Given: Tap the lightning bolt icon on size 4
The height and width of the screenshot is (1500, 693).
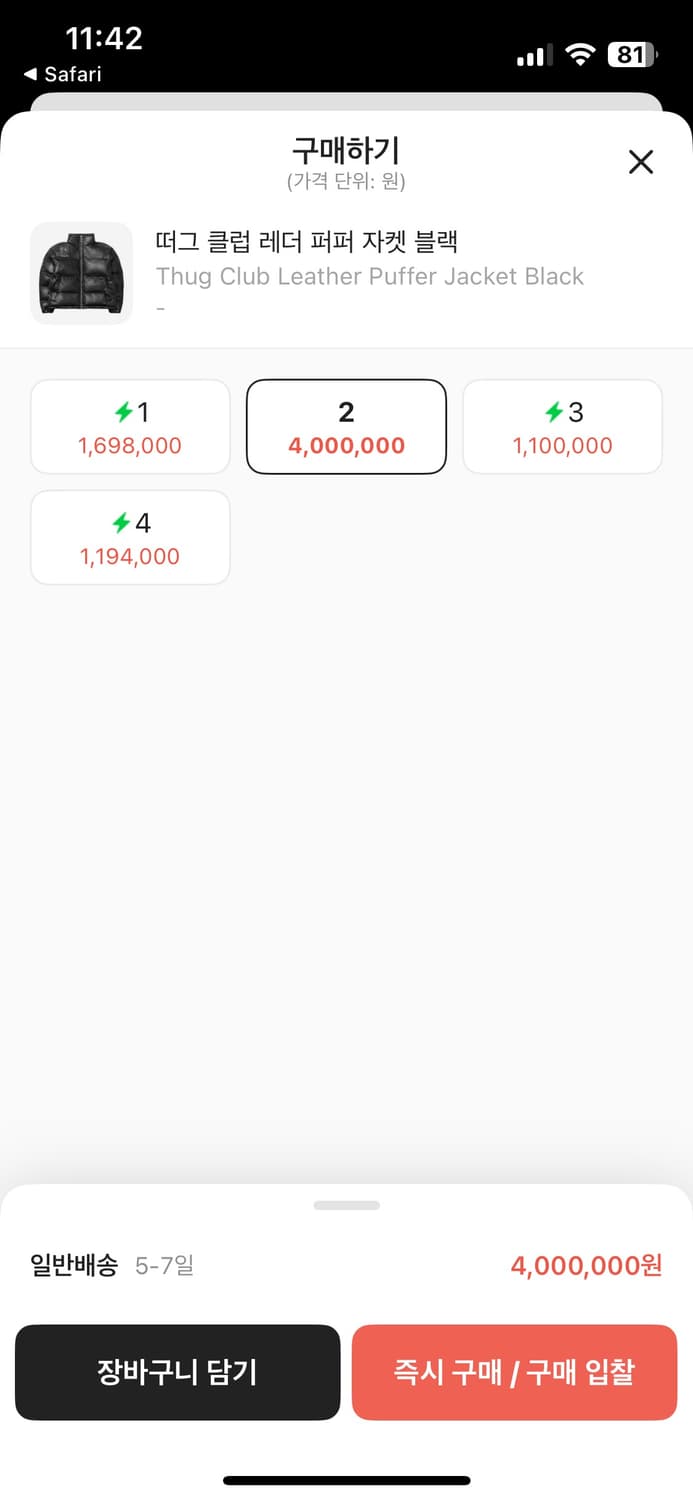Looking at the screenshot, I should click(x=121, y=522).
